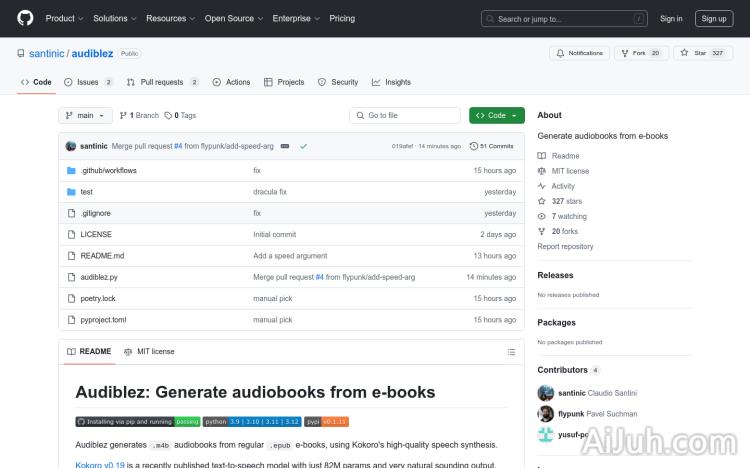Star the audiblez repository
Screen dimensions: 750x468
[703, 53]
